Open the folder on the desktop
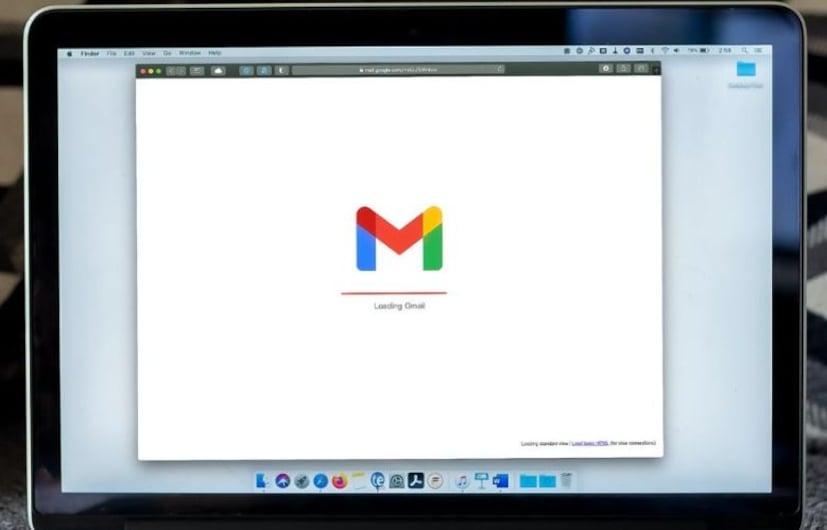The width and height of the screenshot is (827, 530). point(745,69)
